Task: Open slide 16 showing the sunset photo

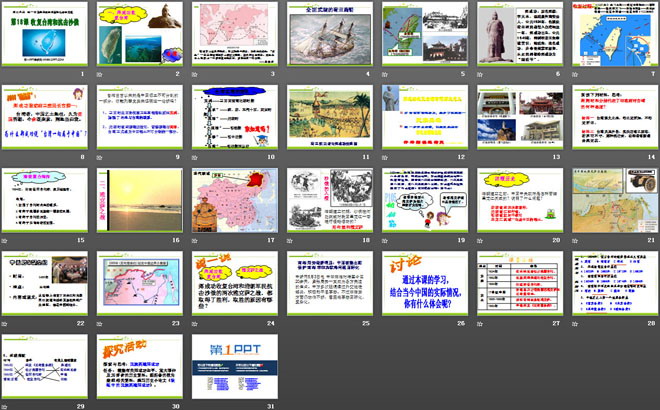Action: 141,202
